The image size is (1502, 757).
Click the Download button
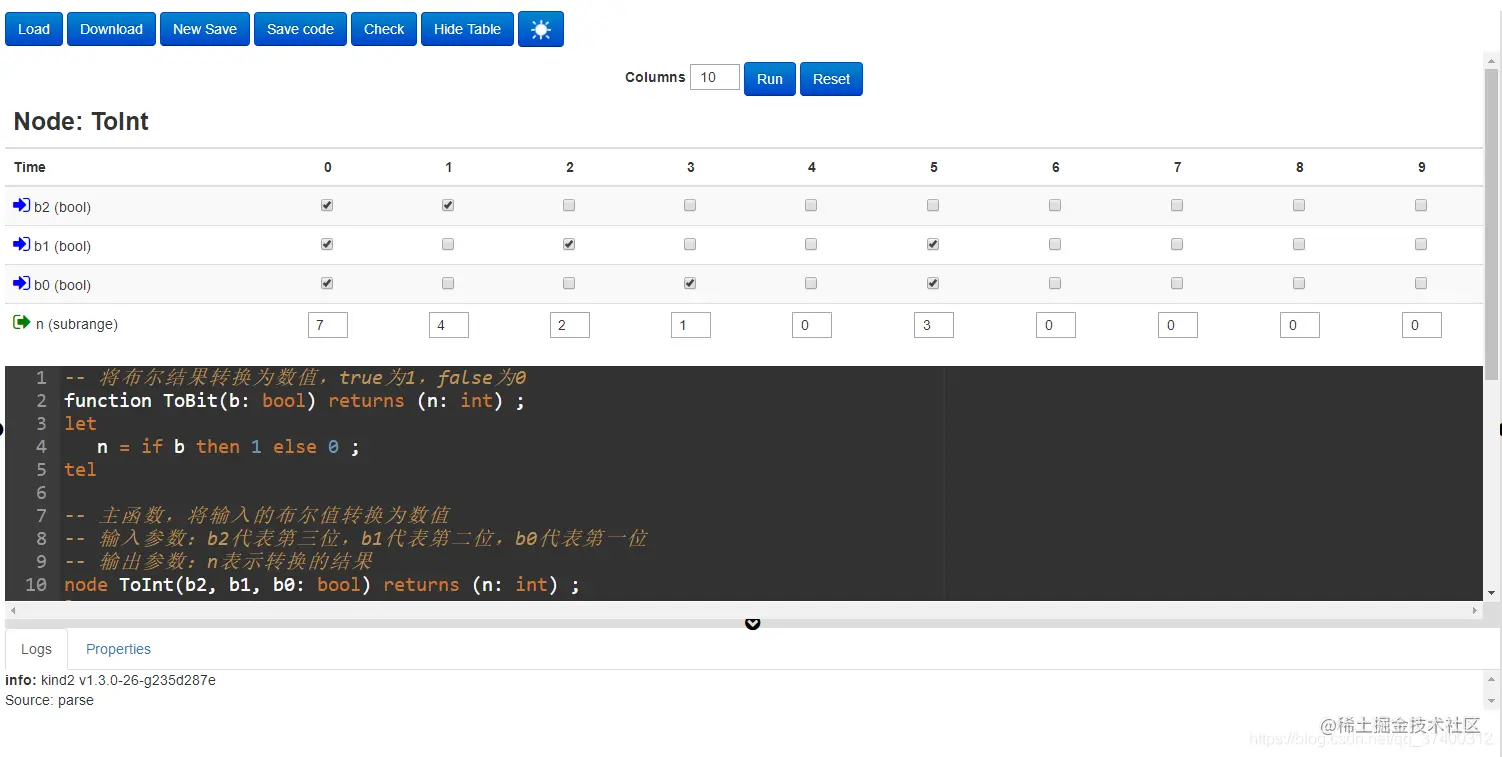click(x=111, y=29)
